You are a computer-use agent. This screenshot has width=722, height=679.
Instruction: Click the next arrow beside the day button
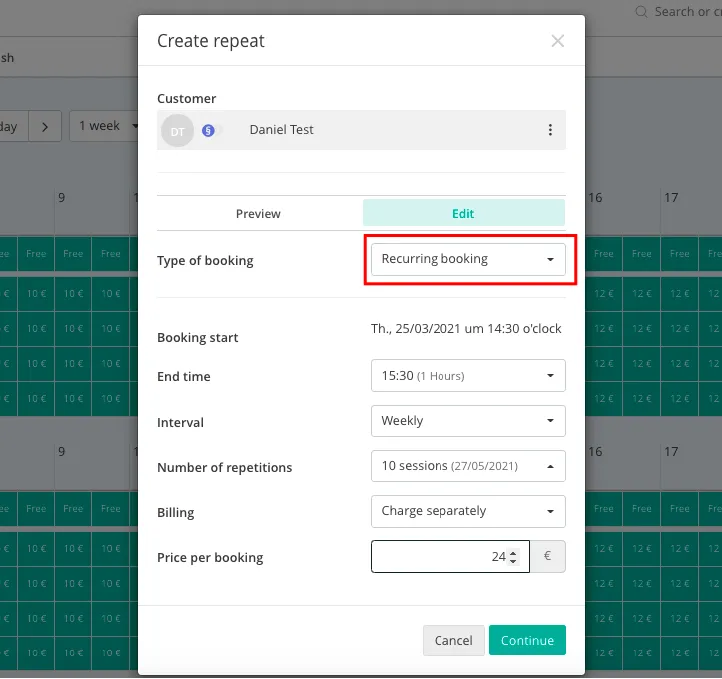point(44,127)
